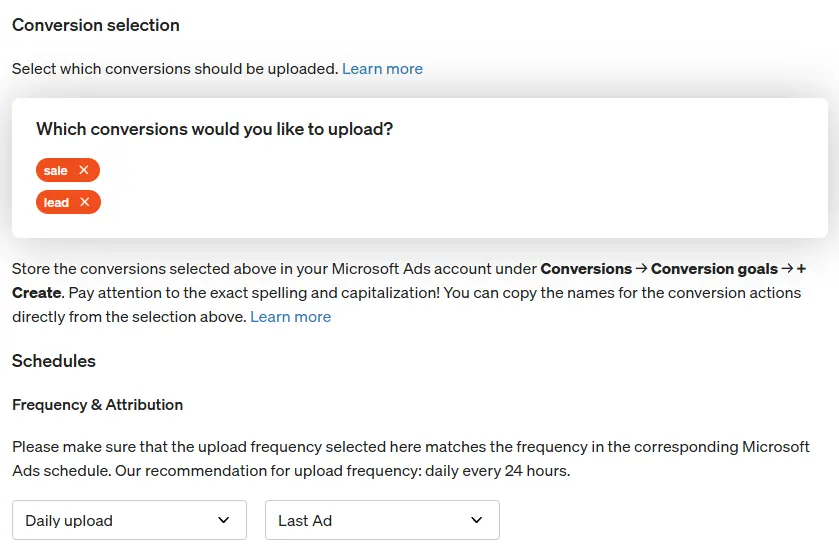Screen dimensions: 839x554
Task: Click the chevron arrow in Last Ad box
Action: pos(476,520)
